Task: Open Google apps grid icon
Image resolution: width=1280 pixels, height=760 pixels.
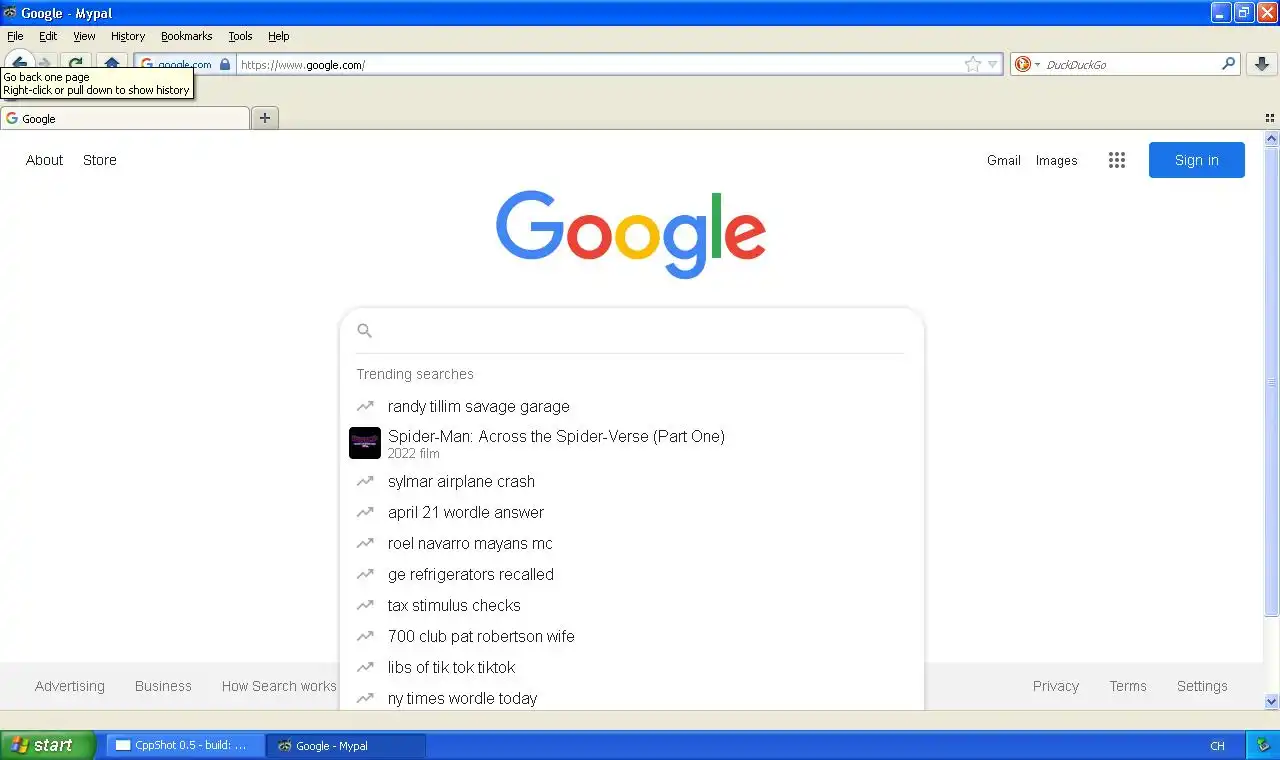Action: pos(1117,160)
